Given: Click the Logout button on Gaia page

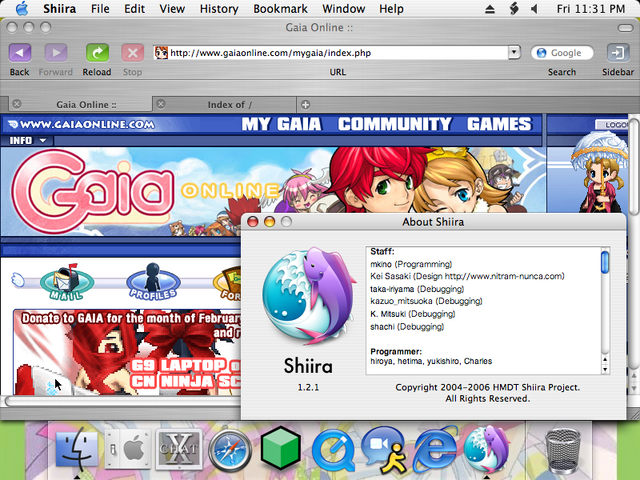Looking at the screenshot, I should (x=611, y=124).
